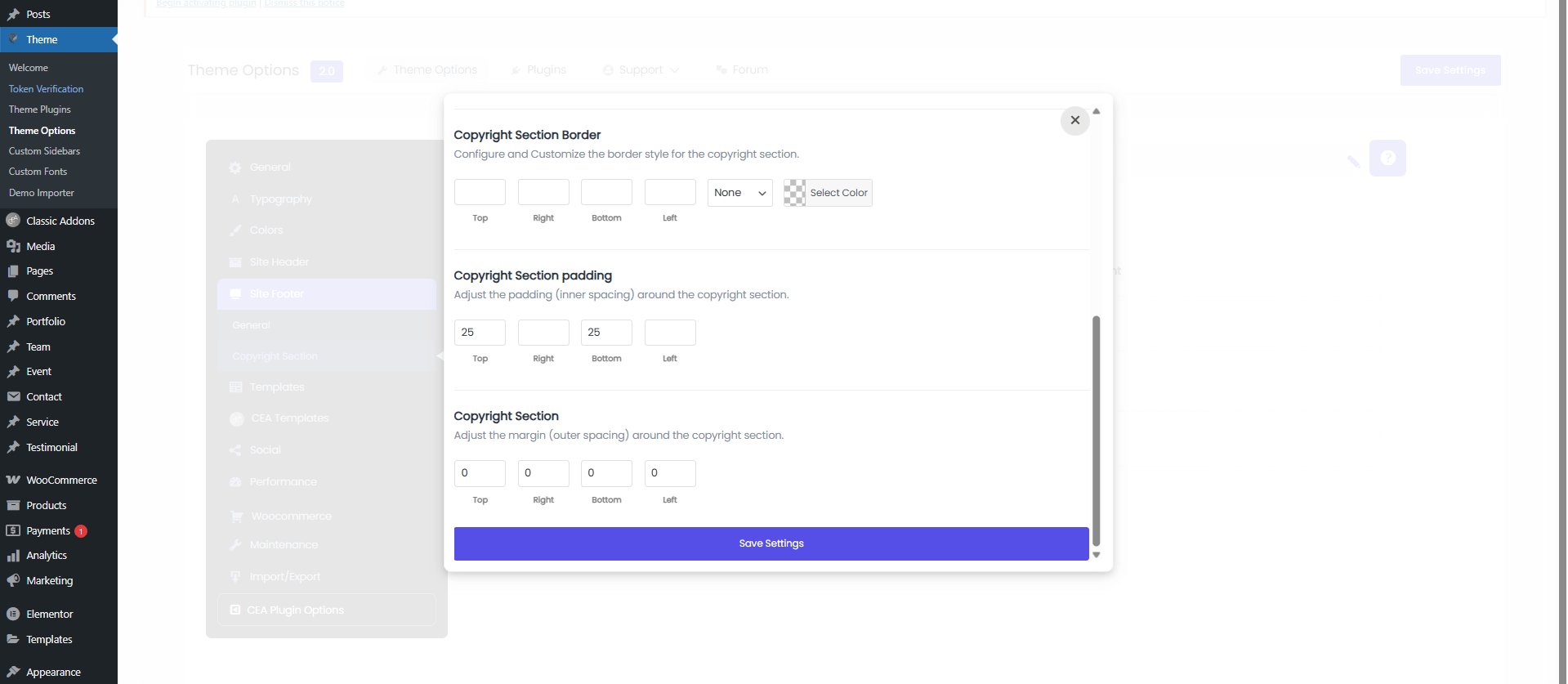Expand the Support dropdown in header
Screen dimensions: 1568x684
641,70
